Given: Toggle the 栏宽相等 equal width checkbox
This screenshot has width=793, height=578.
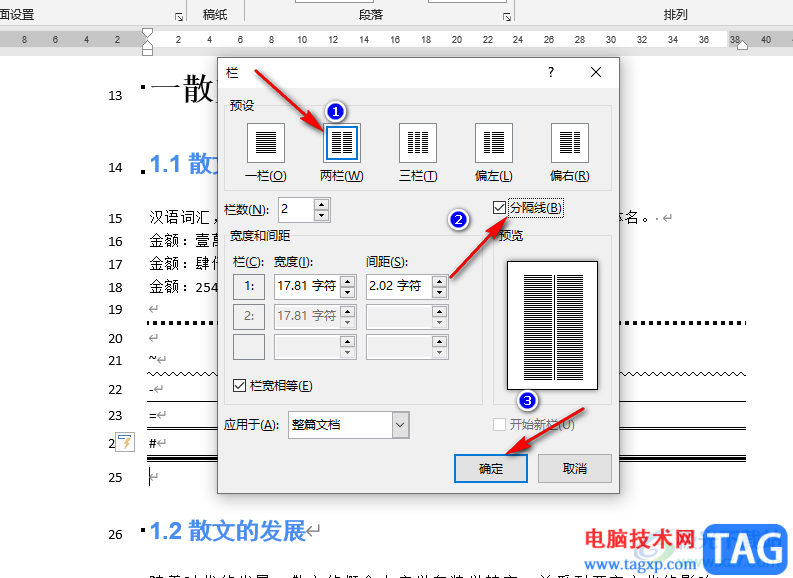Looking at the screenshot, I should click(x=239, y=386).
